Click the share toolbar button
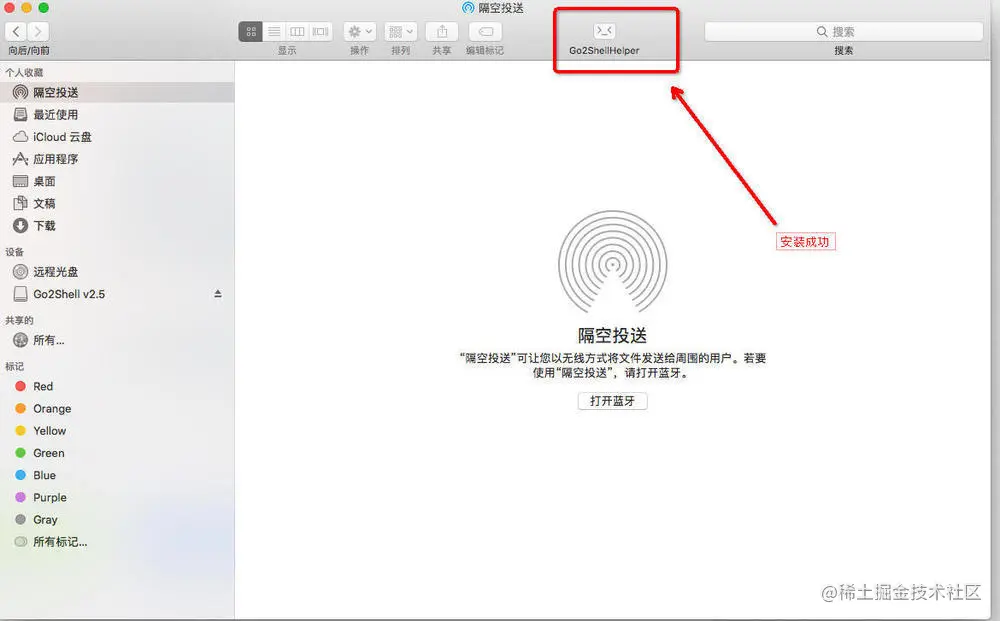 (442, 31)
